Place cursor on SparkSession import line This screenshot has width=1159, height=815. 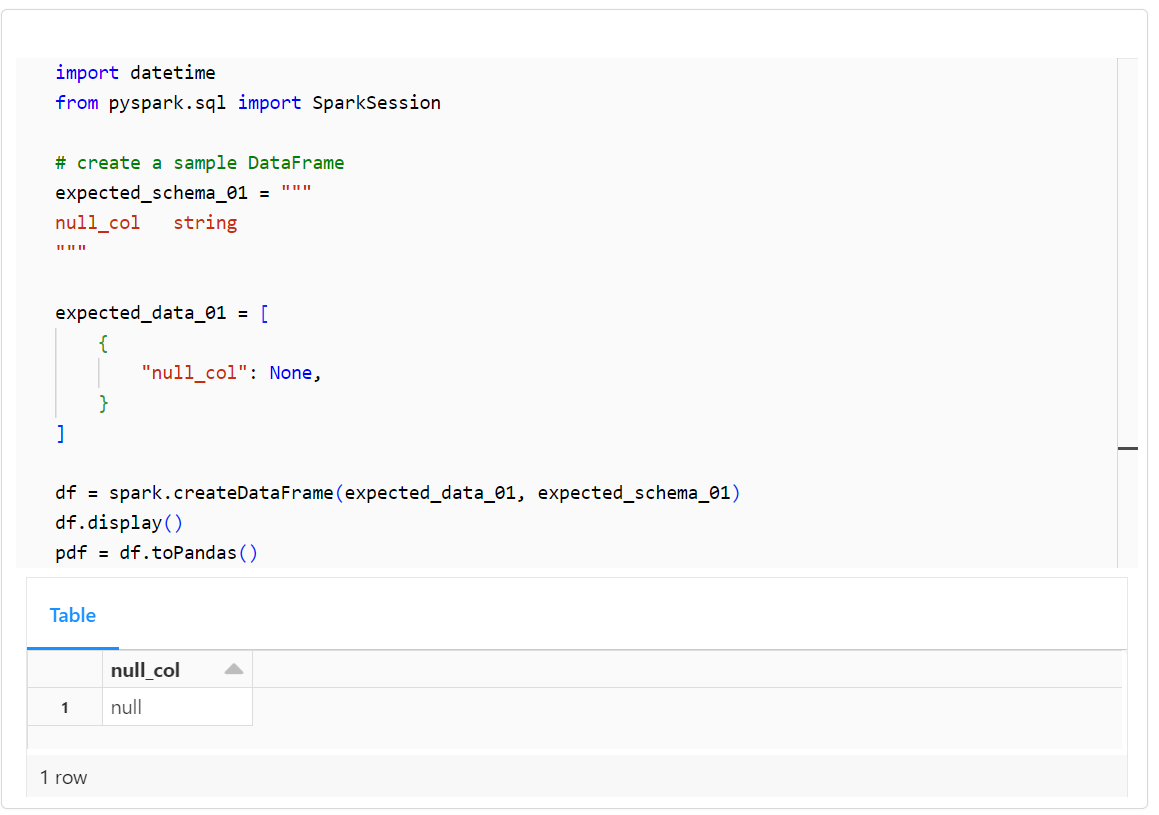pos(248,103)
